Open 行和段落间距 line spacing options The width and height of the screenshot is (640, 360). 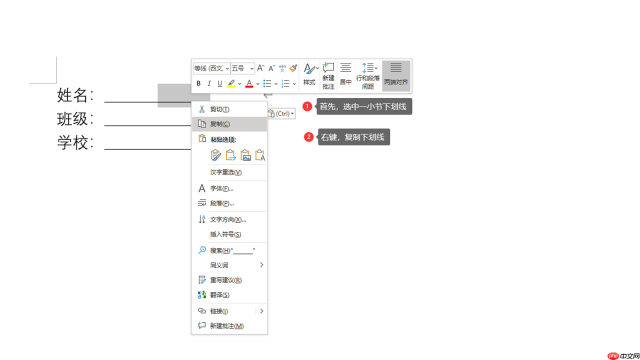368,76
